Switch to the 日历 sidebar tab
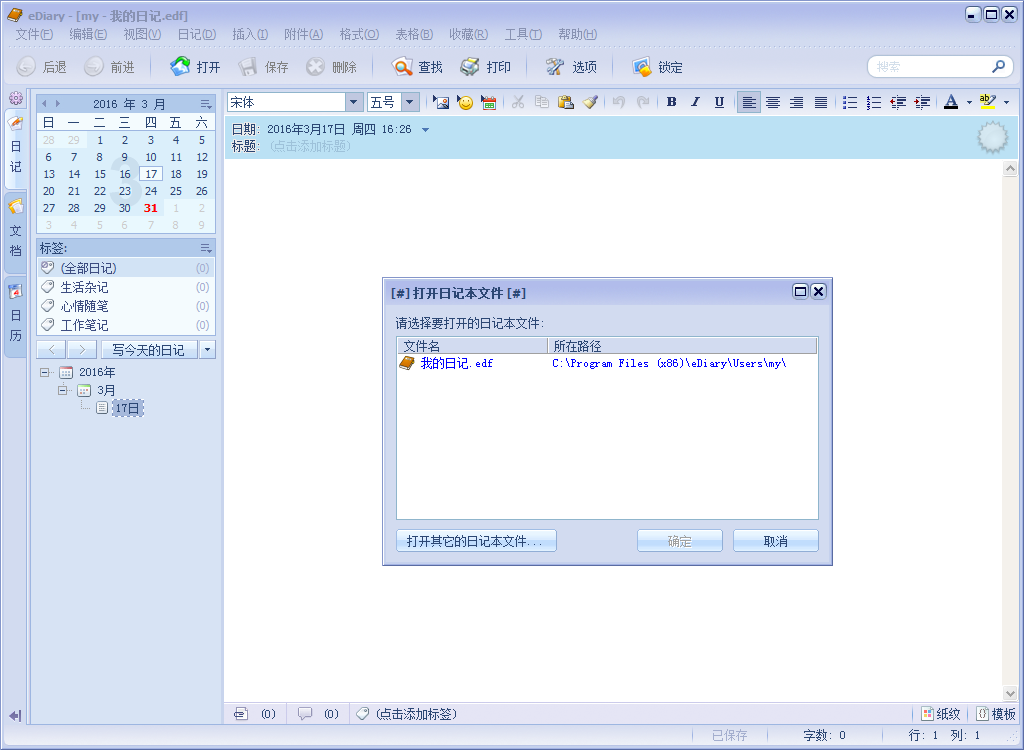 pos(16,317)
